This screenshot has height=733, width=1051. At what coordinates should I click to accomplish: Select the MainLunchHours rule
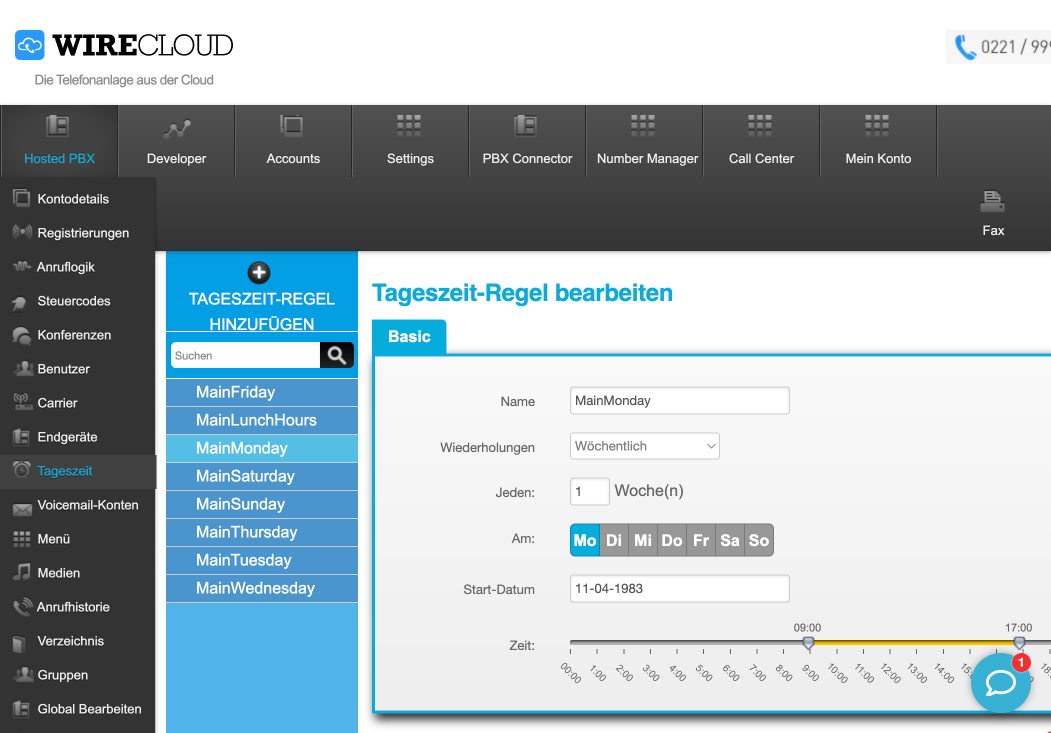pyautogui.click(x=262, y=420)
